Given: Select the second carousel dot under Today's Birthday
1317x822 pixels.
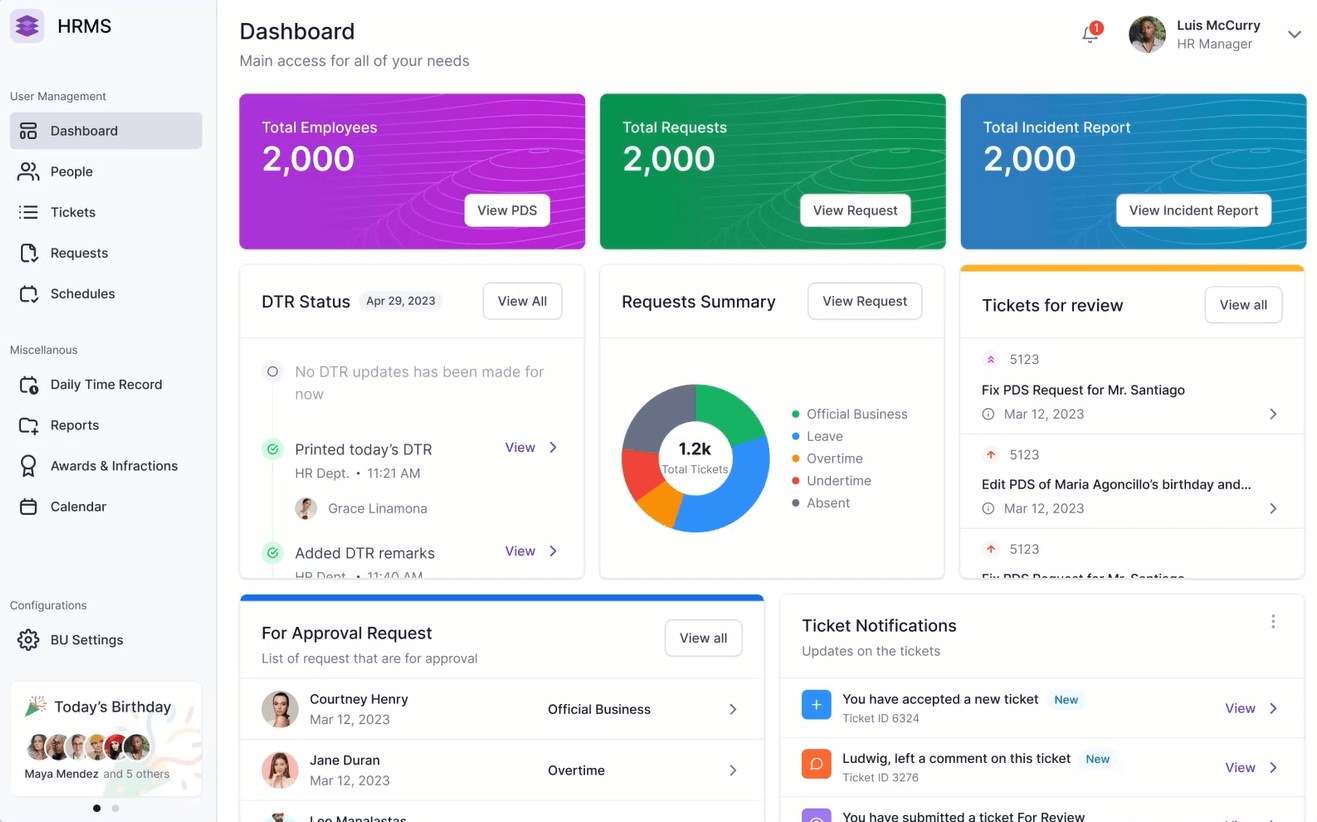Looking at the screenshot, I should (x=116, y=808).
